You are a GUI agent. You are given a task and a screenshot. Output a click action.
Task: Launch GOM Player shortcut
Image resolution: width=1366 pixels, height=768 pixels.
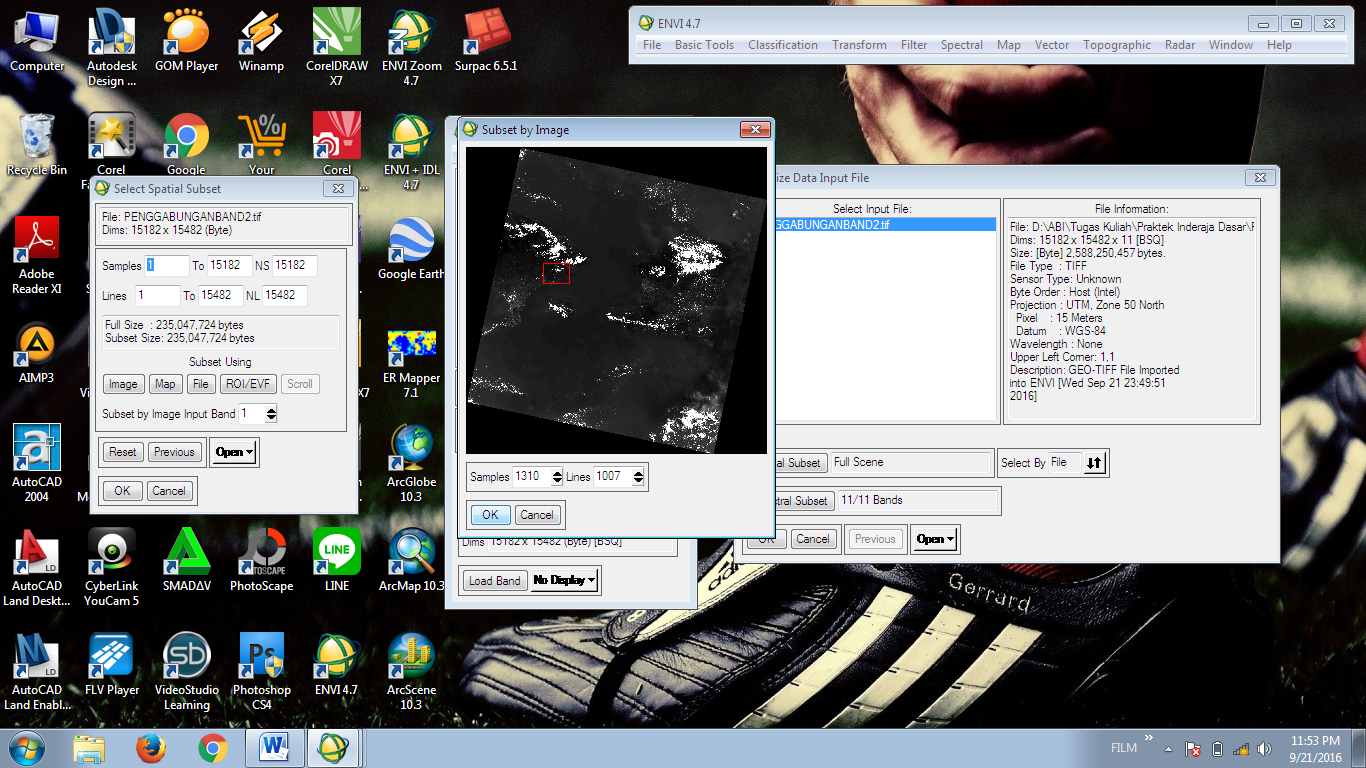point(186,40)
